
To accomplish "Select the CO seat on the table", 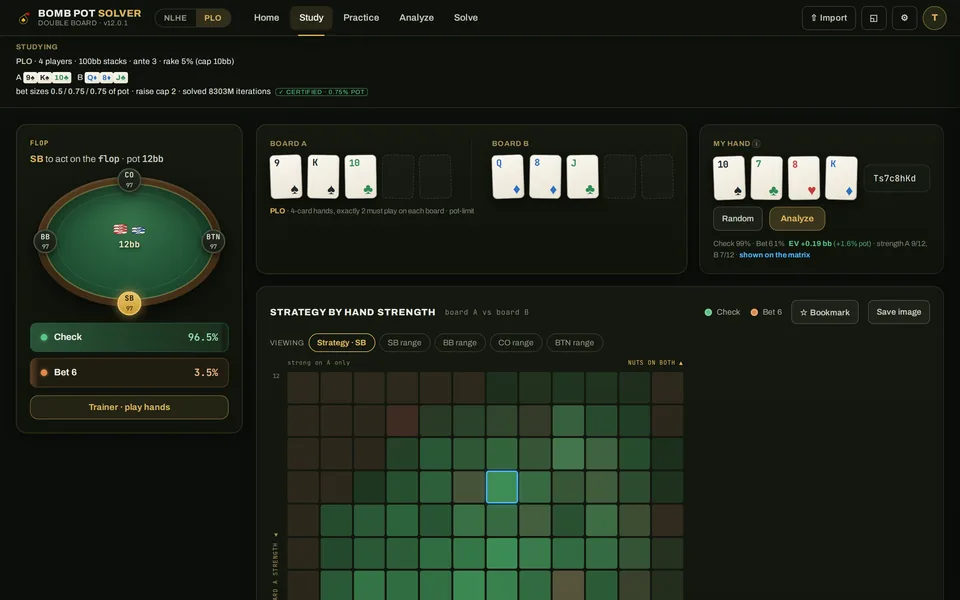I will (x=129, y=180).
